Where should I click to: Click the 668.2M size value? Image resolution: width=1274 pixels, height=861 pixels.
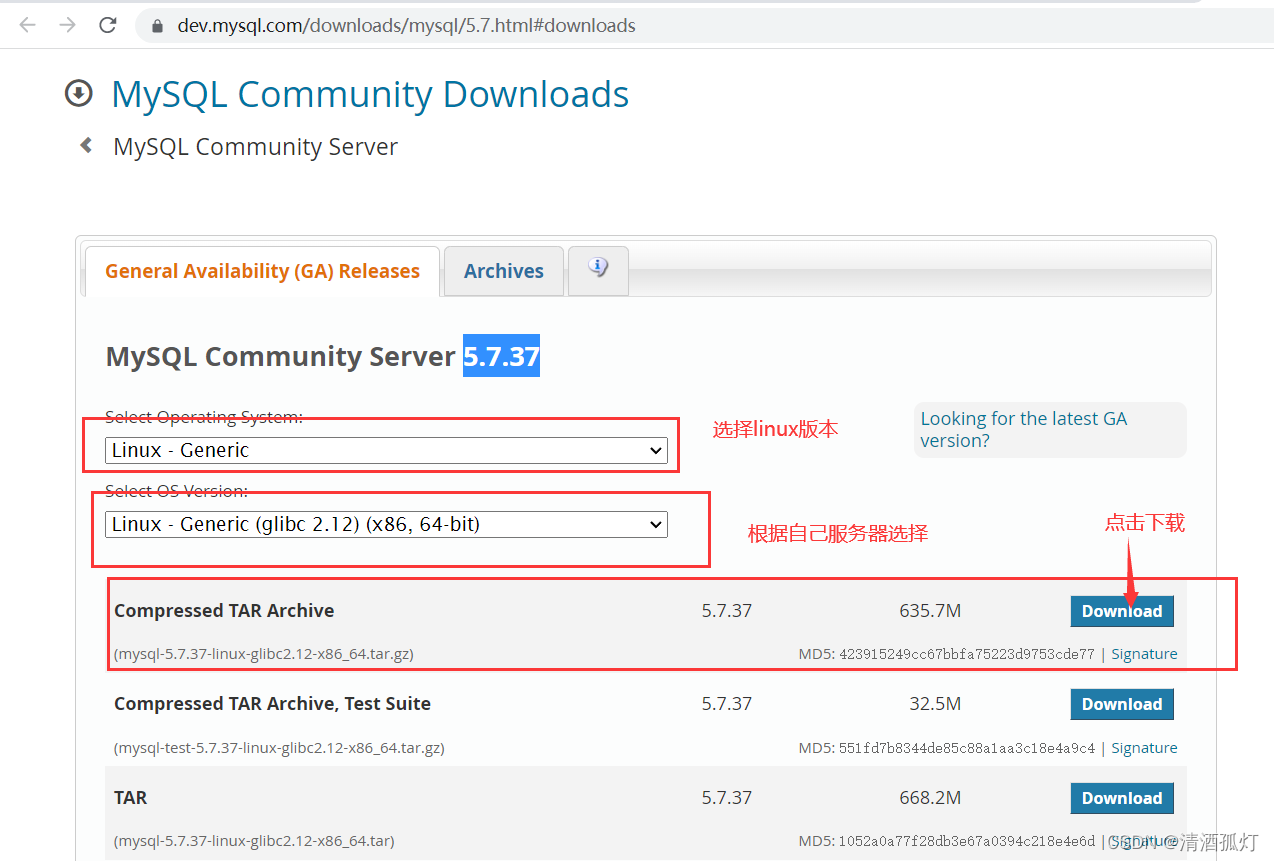[930, 798]
